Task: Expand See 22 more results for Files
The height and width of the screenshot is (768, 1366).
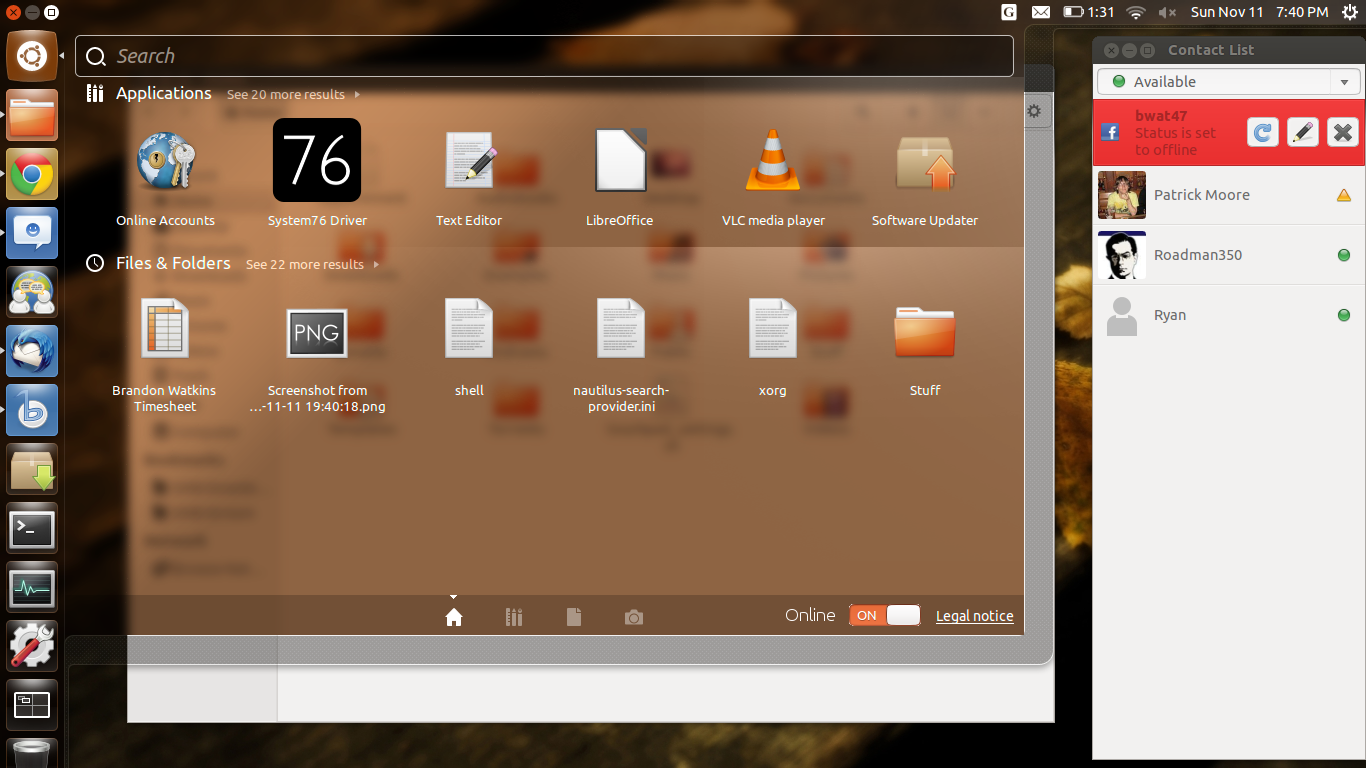Action: coord(311,265)
